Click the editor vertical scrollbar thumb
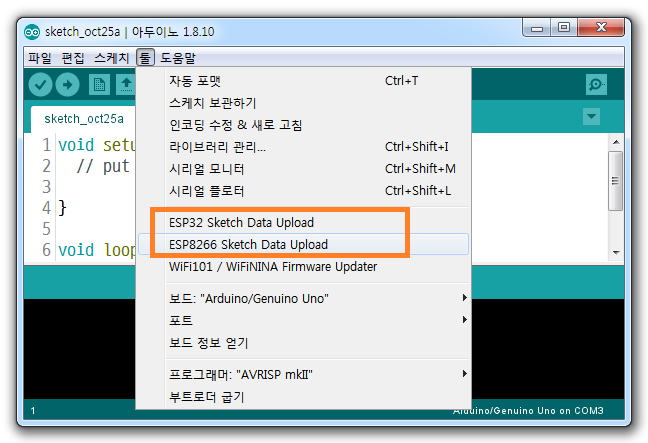The height and width of the screenshot is (443, 648). [x=616, y=181]
